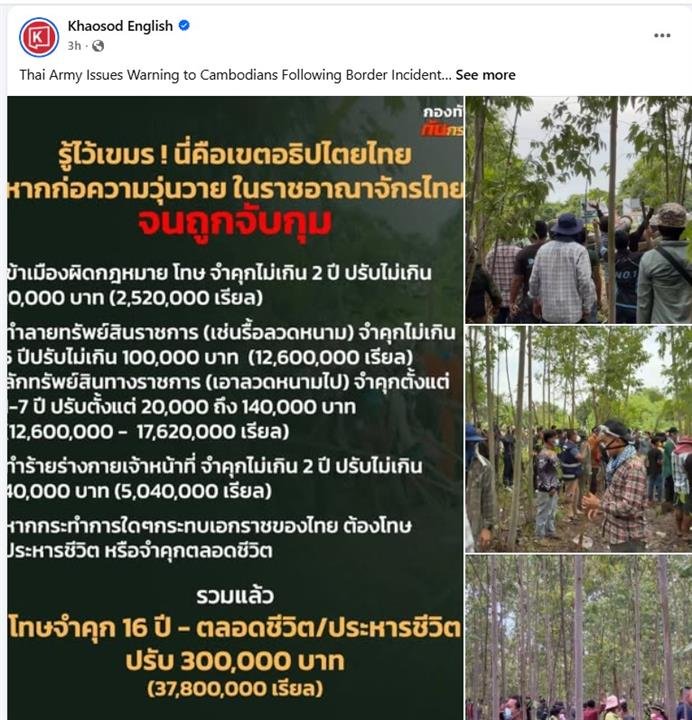This screenshot has height=720, width=692.
Task: Click the 37,800,000 riel amount text
Action: [x=235, y=689]
